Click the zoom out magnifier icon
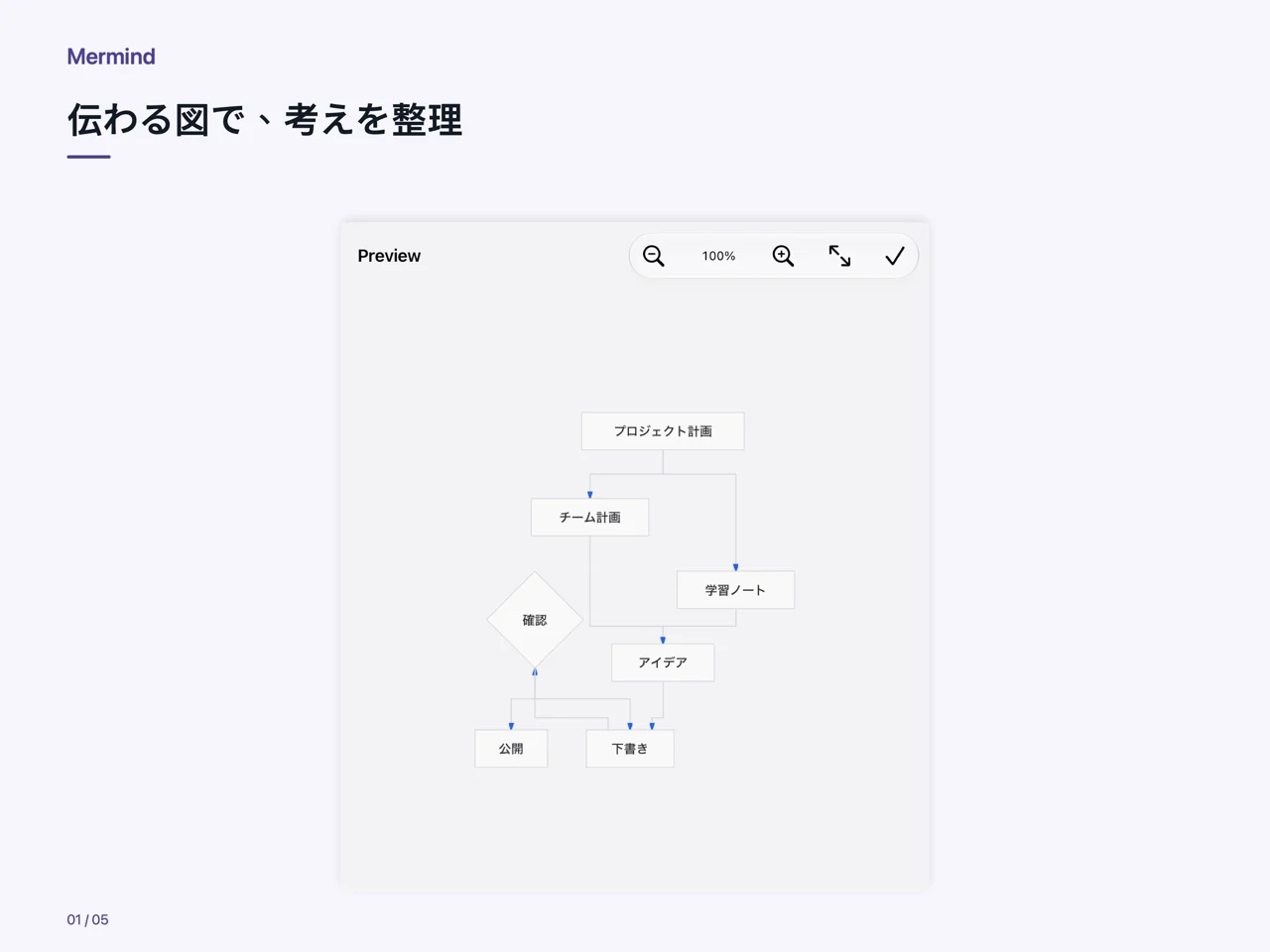This screenshot has width=1270, height=952. pyautogui.click(x=654, y=256)
